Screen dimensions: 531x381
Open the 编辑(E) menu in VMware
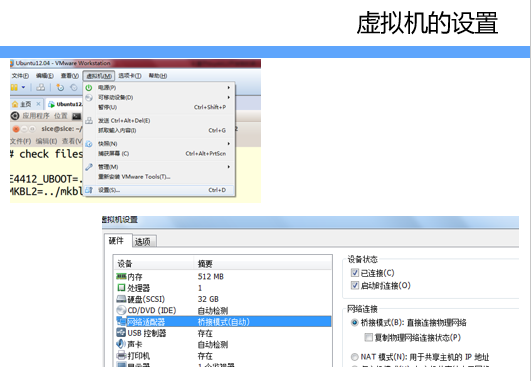click(x=45, y=76)
